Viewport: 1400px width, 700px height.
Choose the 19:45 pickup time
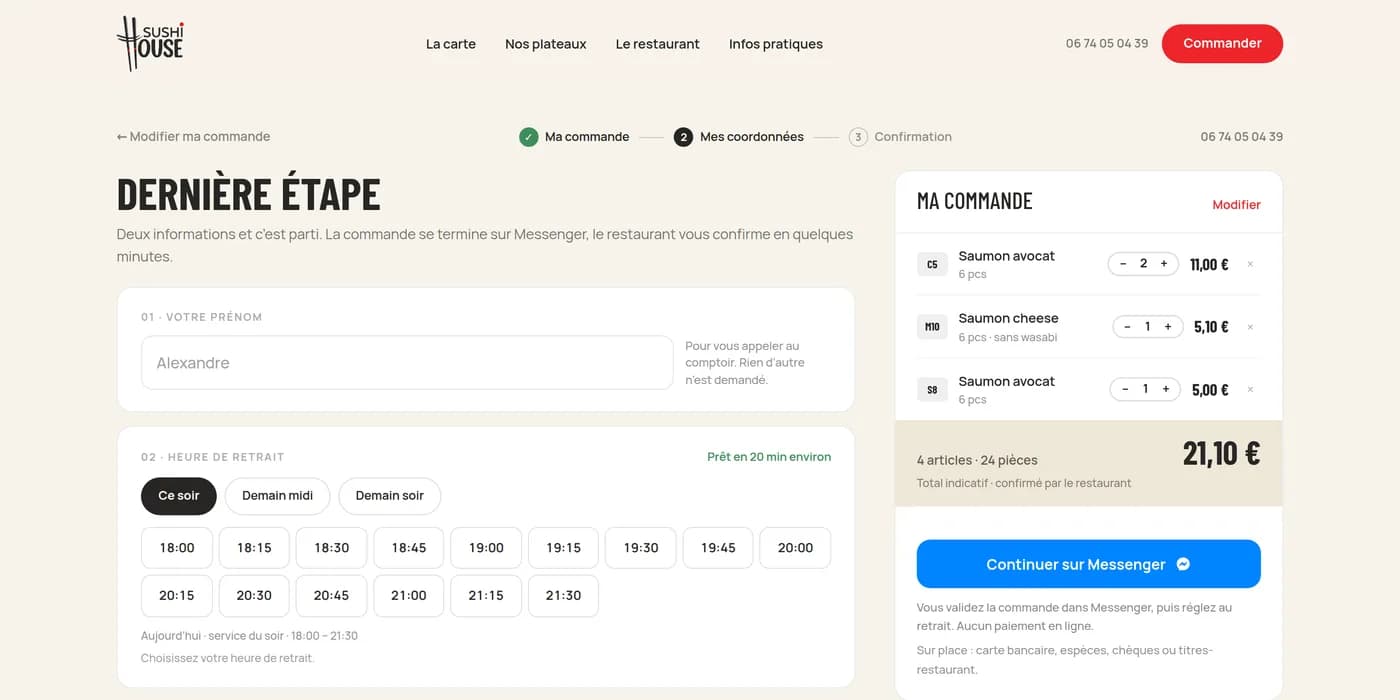click(718, 548)
